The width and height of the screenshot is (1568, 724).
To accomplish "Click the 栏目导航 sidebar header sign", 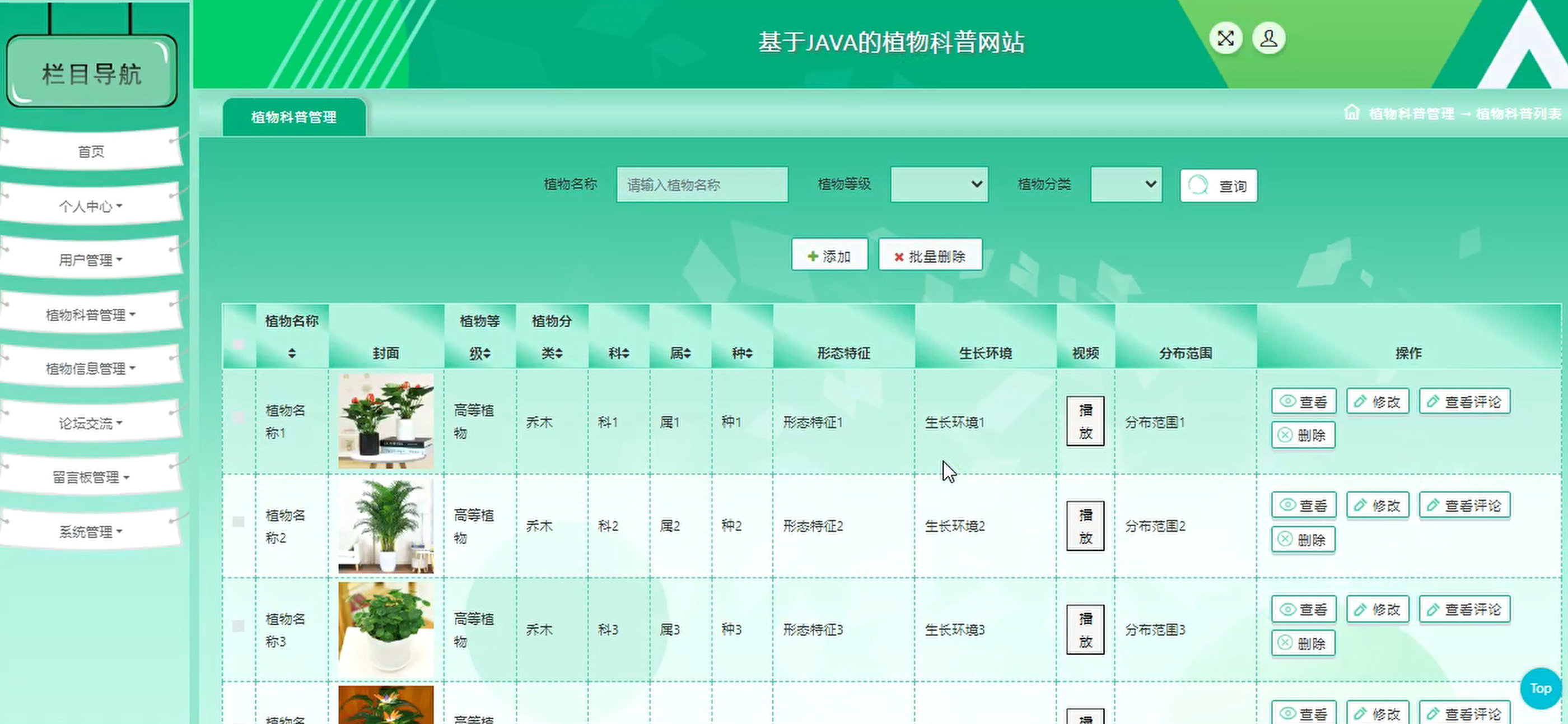I will coord(91,71).
